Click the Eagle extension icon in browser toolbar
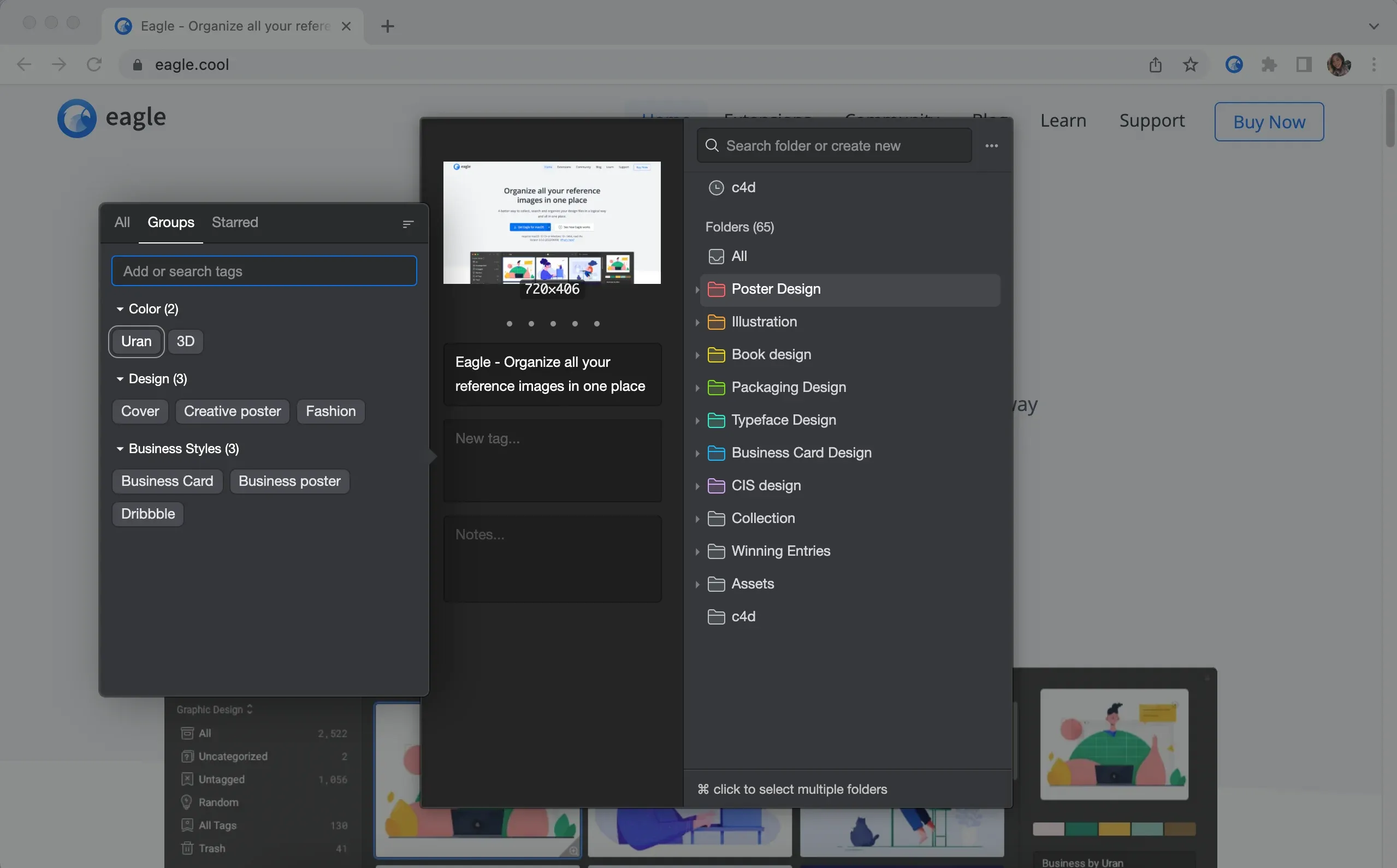1397x868 pixels. tap(1234, 64)
